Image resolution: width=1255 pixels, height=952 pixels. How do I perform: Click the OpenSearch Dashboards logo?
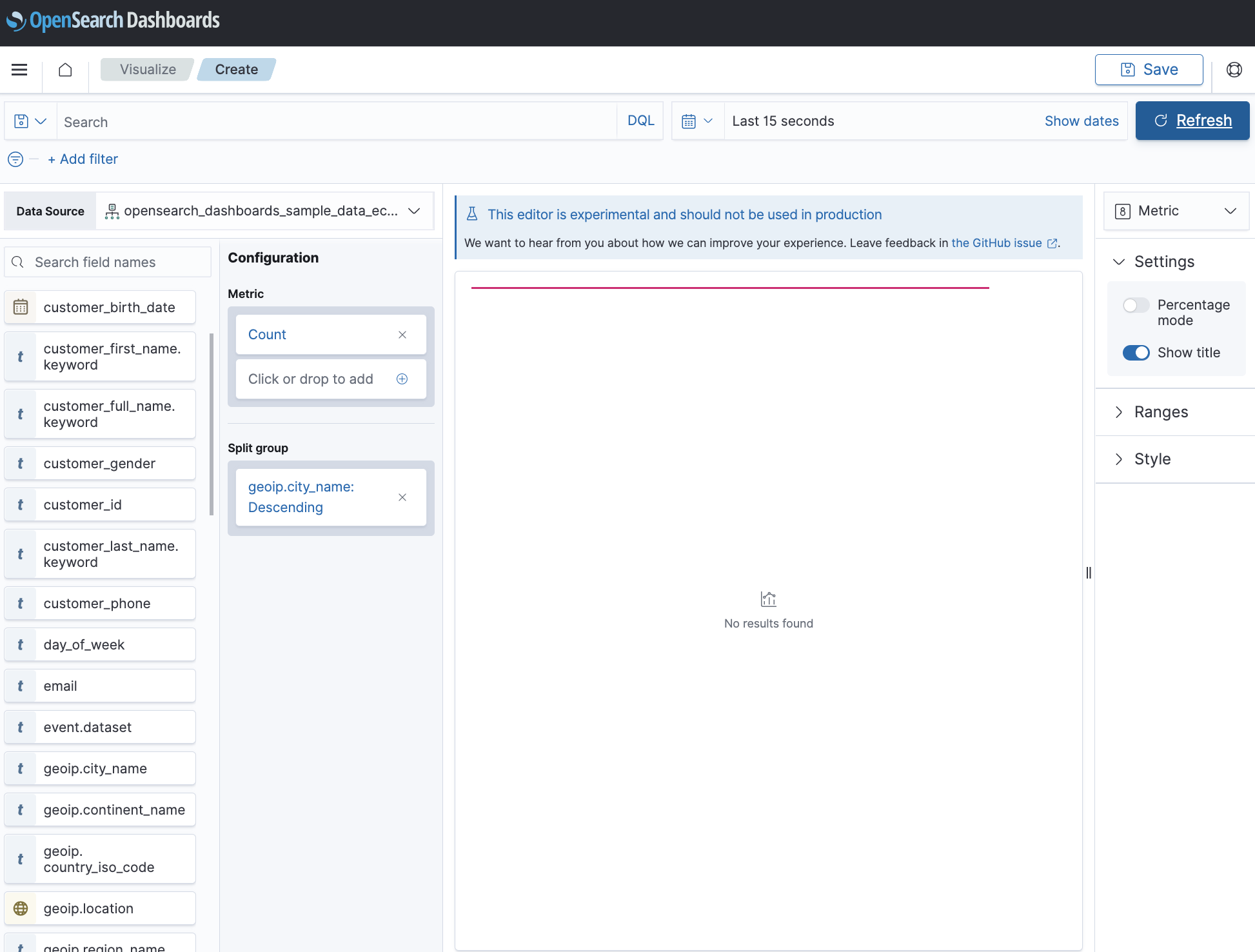tap(113, 21)
